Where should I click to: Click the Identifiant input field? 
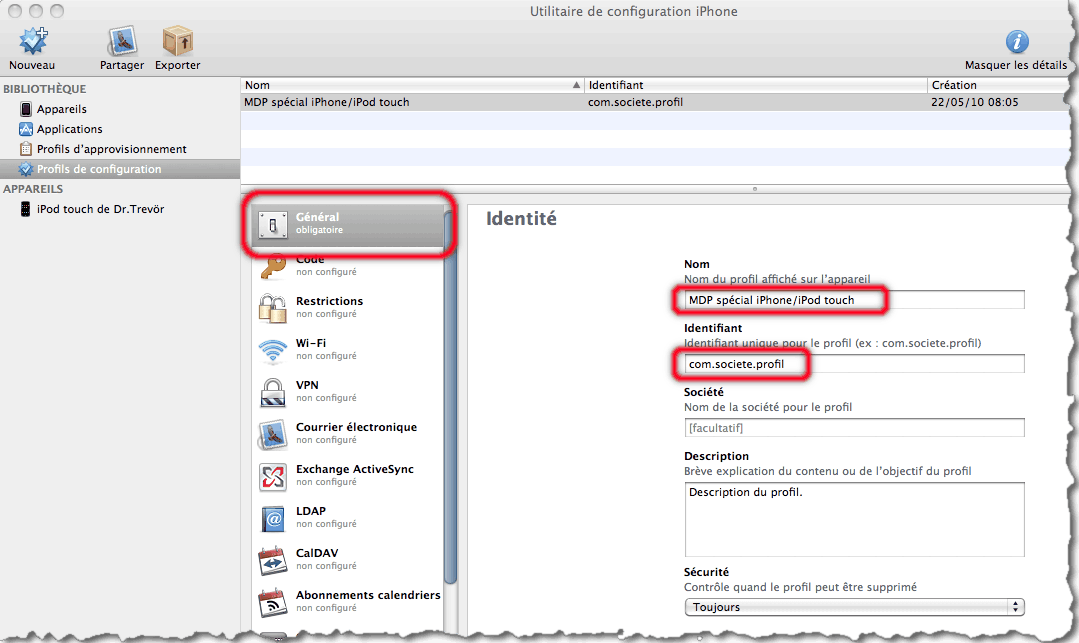[854, 364]
